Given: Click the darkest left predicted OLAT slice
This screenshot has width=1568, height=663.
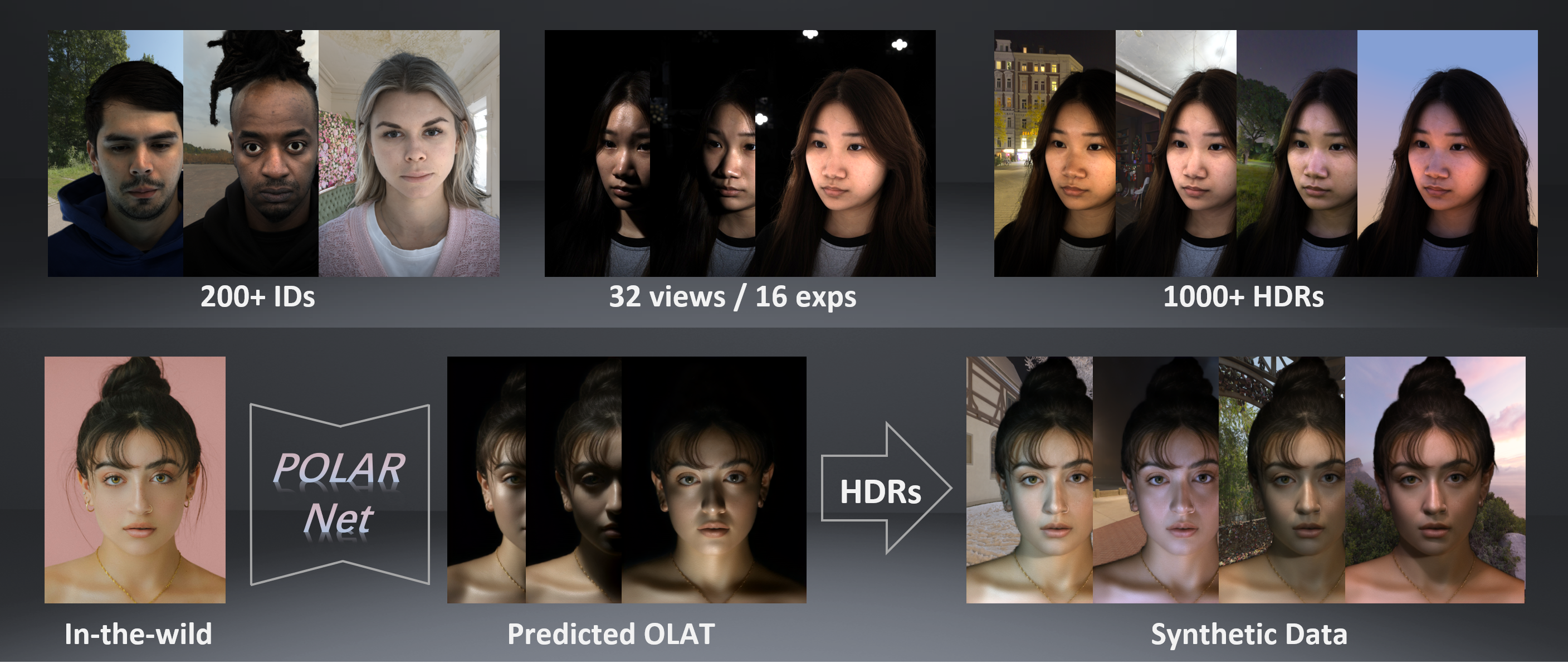Looking at the screenshot, I should (486, 480).
